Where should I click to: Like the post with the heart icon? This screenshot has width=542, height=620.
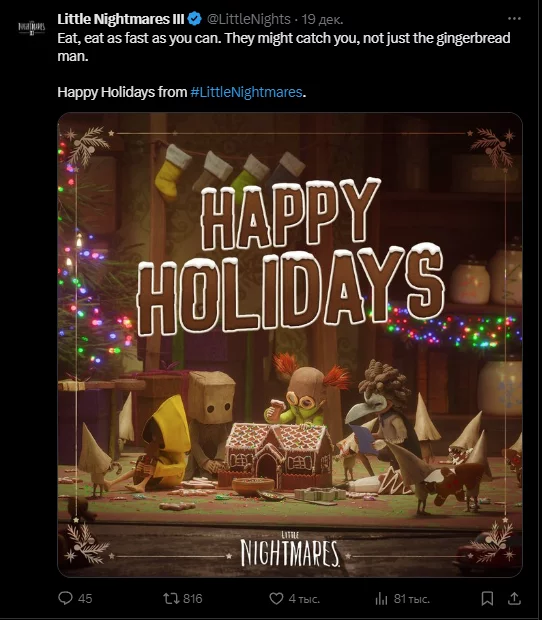click(x=276, y=598)
